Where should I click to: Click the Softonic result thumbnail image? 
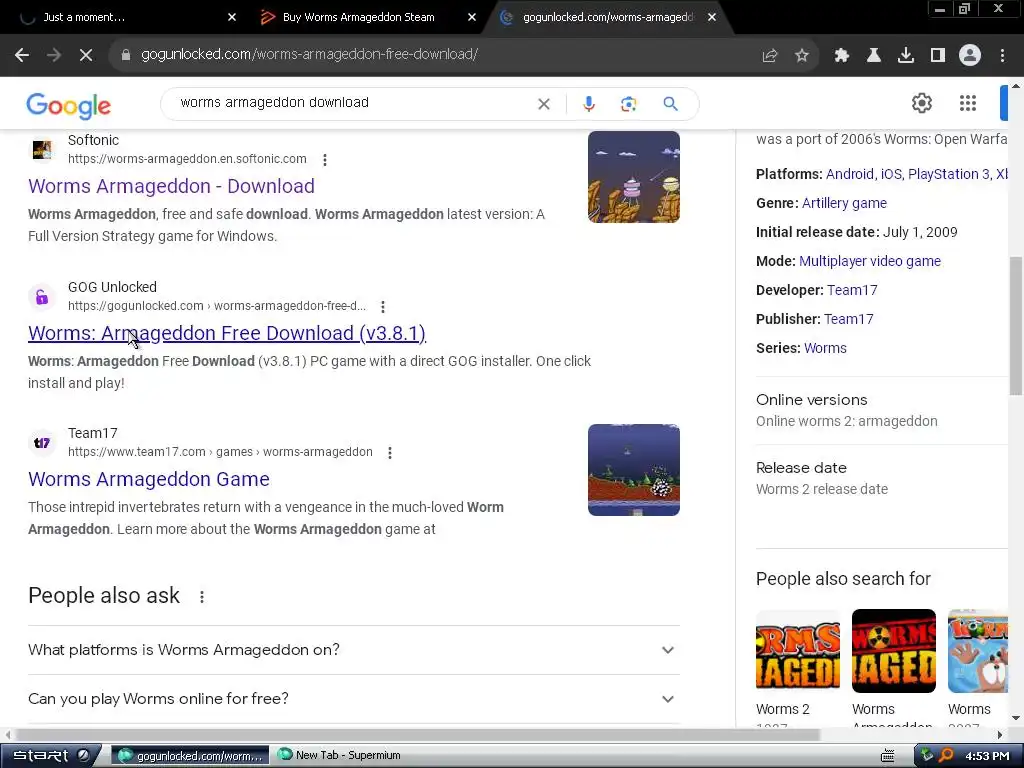633,177
